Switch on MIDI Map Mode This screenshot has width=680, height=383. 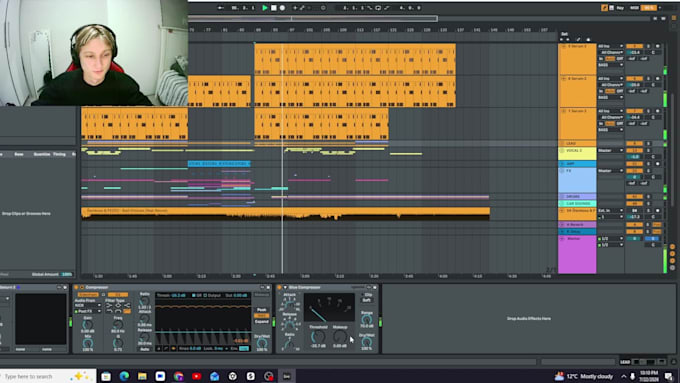coord(634,8)
